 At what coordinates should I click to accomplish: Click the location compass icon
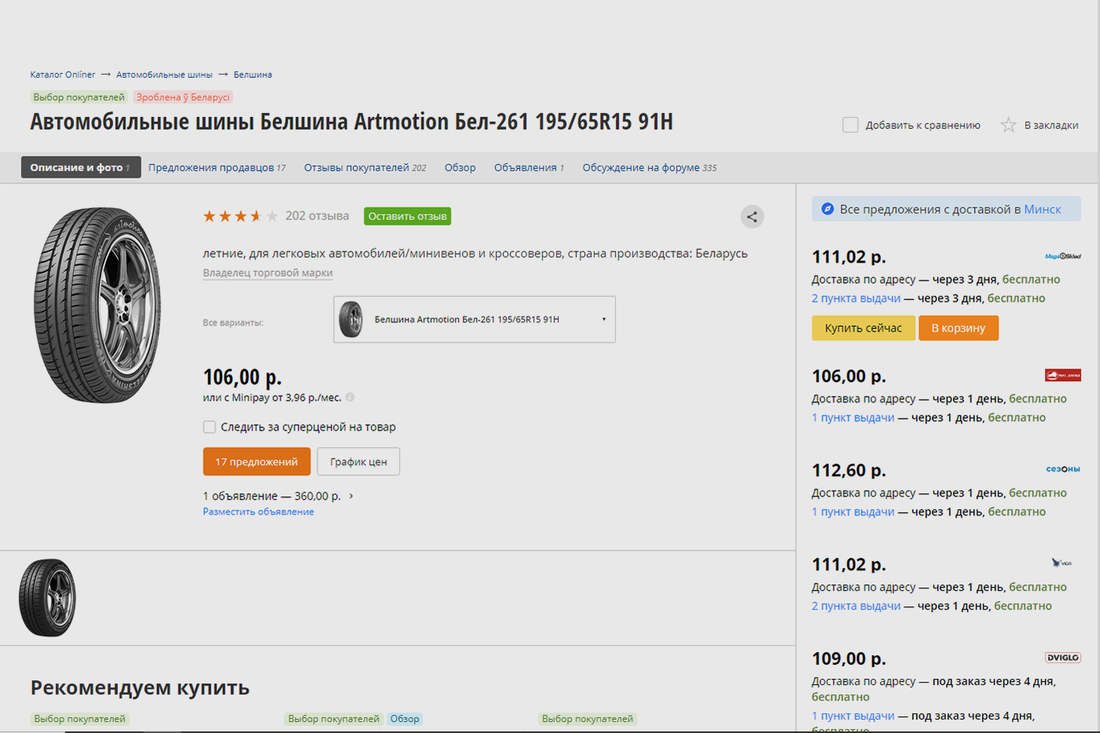pos(827,209)
